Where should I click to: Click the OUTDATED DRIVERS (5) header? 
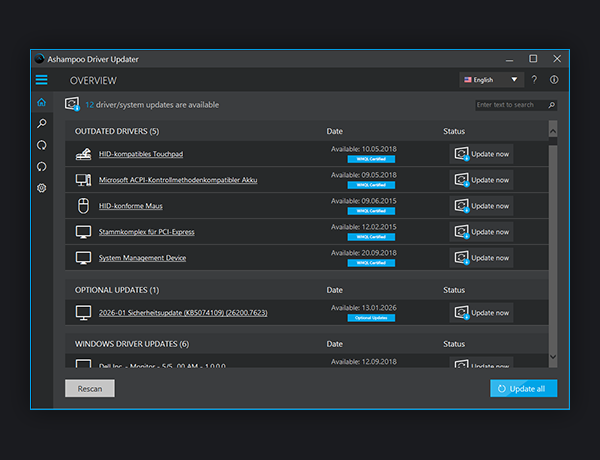pos(117,131)
